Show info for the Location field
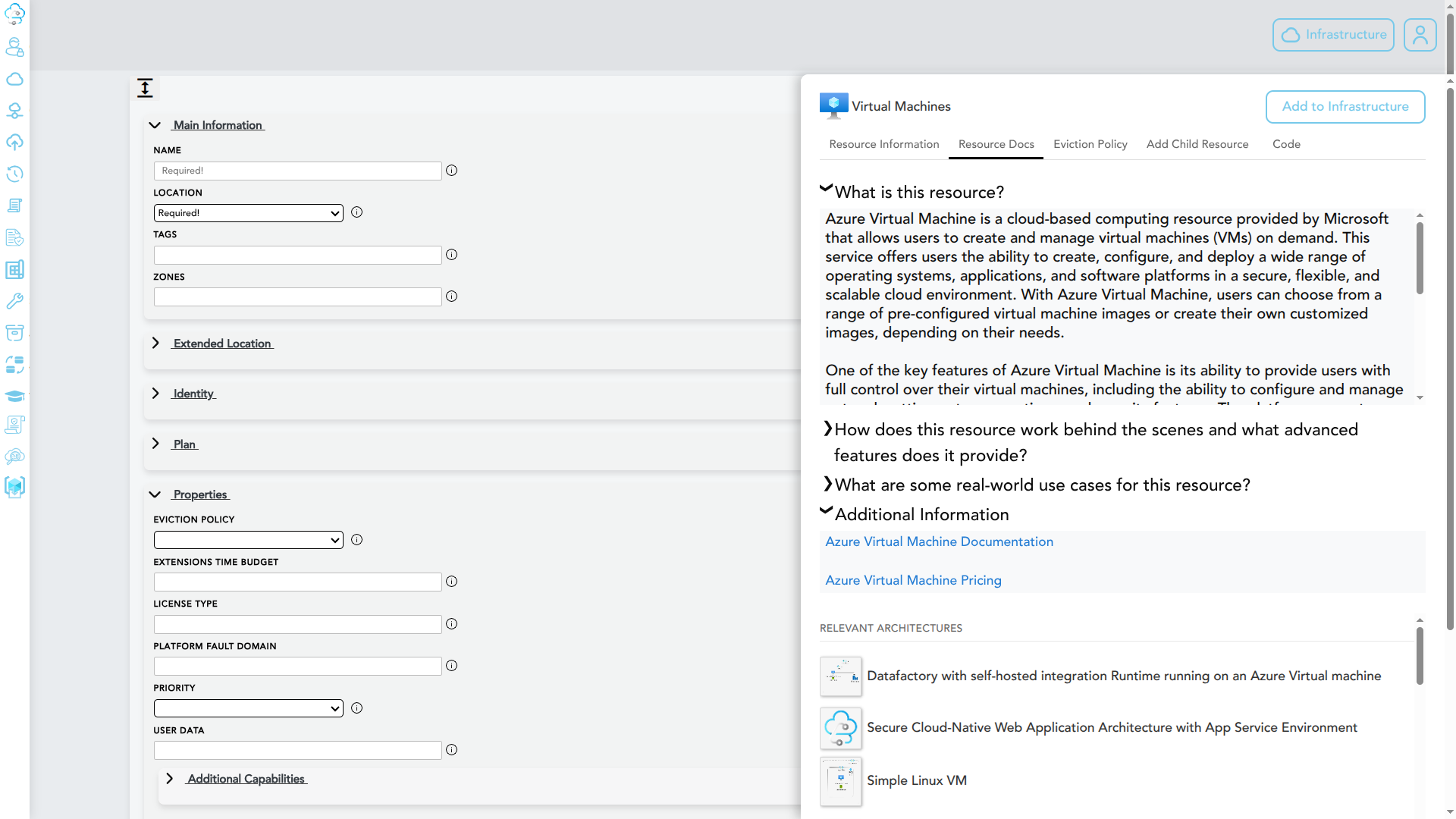The image size is (1456, 819). coord(357,212)
